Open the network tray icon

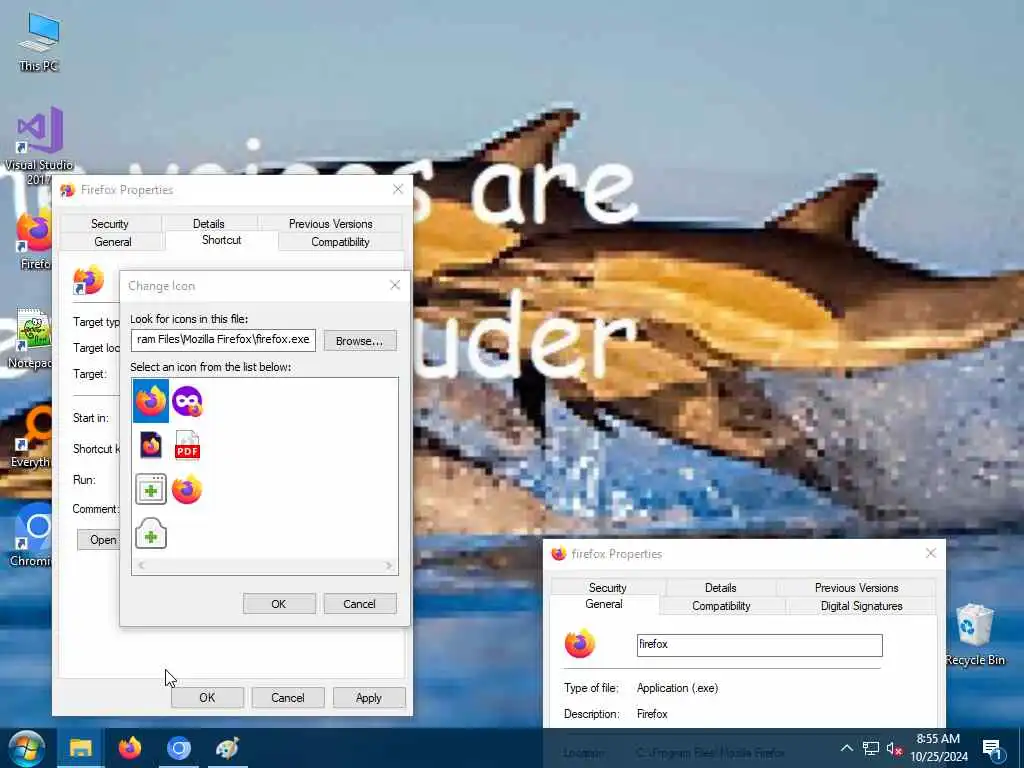pos(871,748)
